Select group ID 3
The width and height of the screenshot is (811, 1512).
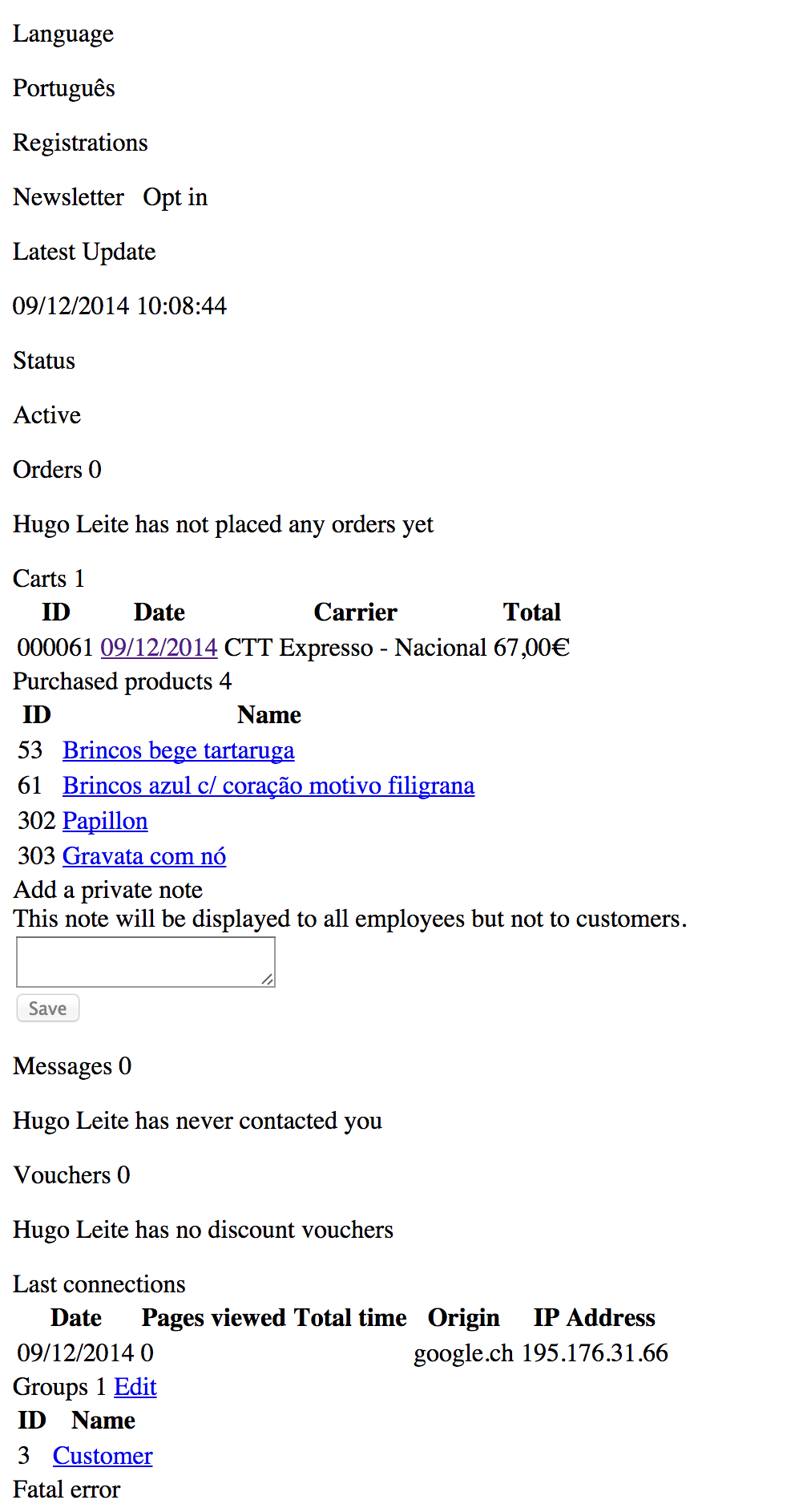[x=24, y=1455]
